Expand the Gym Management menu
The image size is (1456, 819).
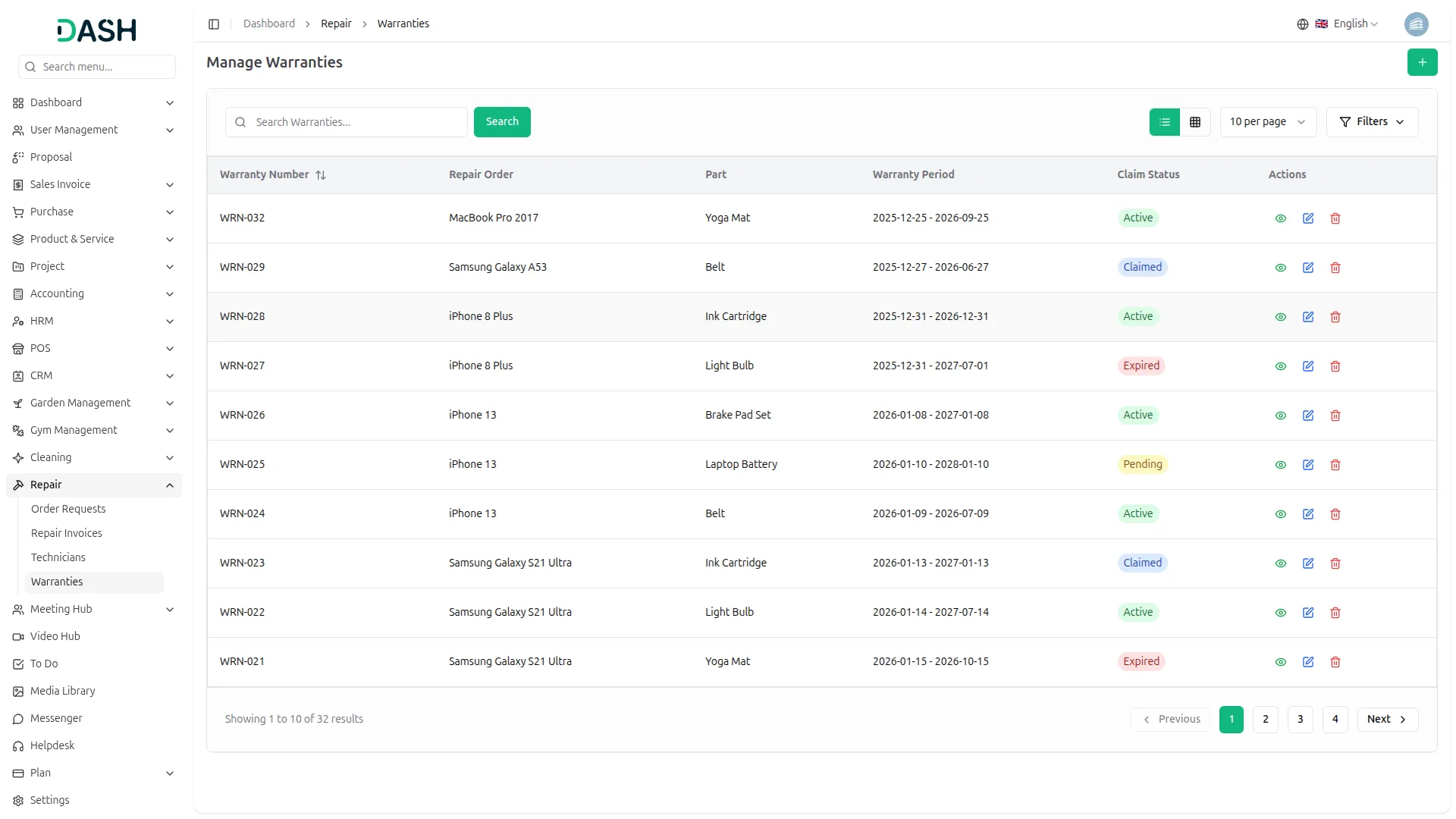tap(94, 431)
